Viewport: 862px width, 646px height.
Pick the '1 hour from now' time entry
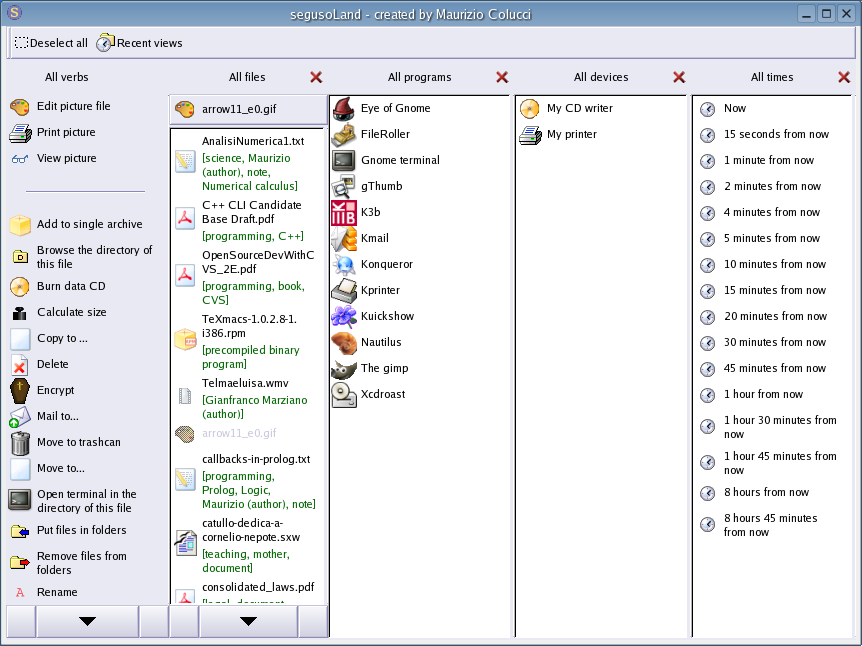[x=765, y=394]
